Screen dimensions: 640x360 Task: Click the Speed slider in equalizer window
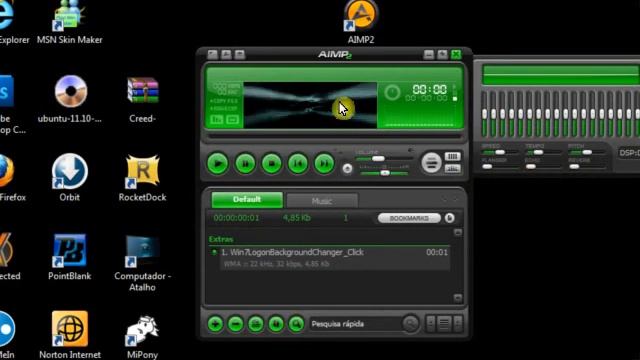tap(500, 153)
